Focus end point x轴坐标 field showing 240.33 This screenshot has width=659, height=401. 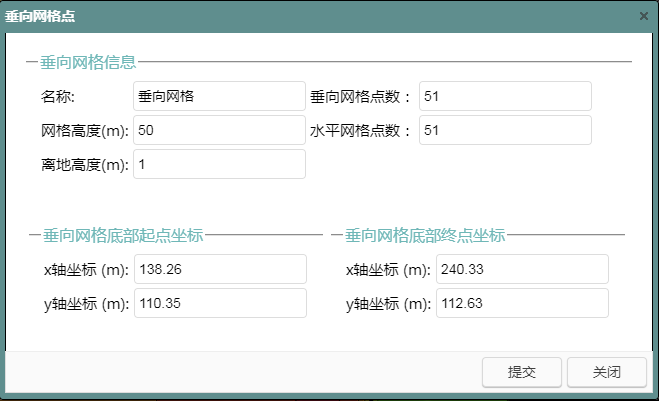[522, 269]
